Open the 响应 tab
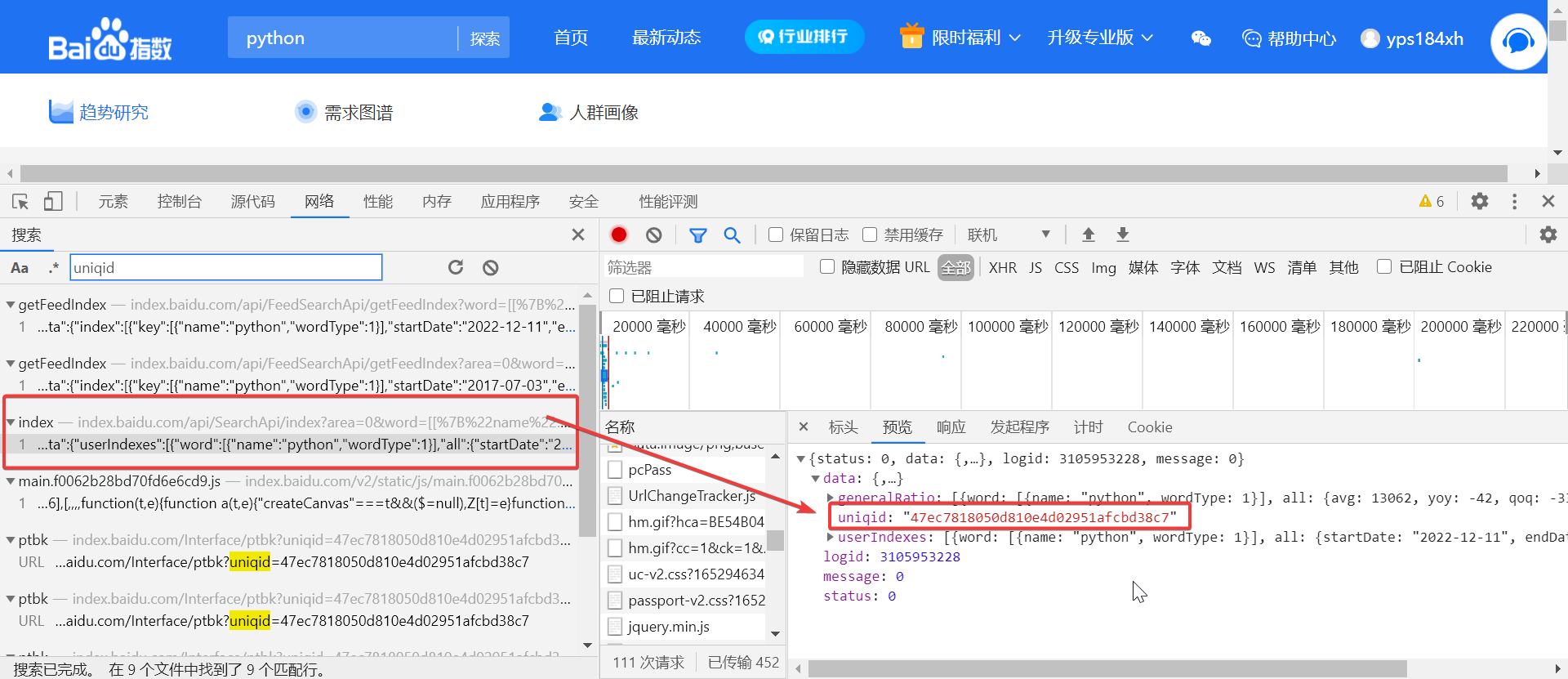This screenshot has height=679, width=1568. [951, 427]
